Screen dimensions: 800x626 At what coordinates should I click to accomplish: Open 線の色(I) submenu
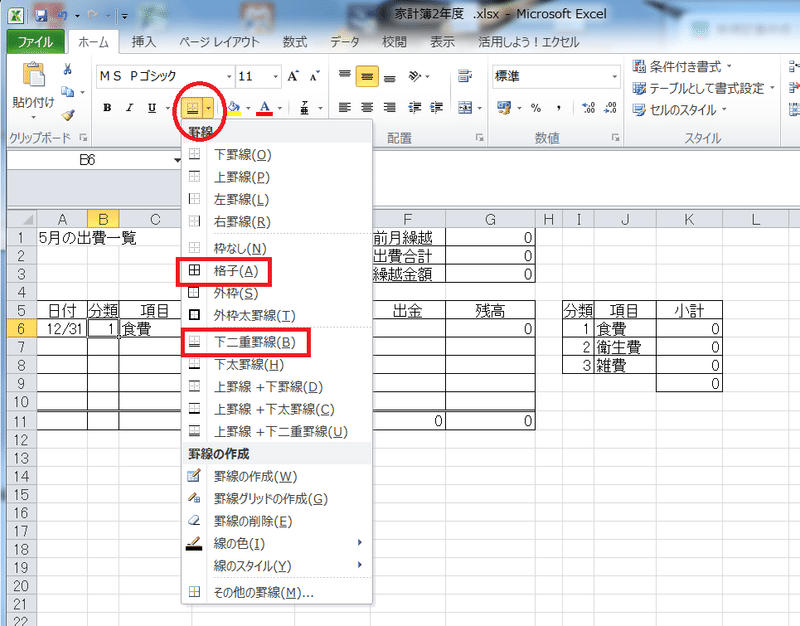tap(276, 544)
